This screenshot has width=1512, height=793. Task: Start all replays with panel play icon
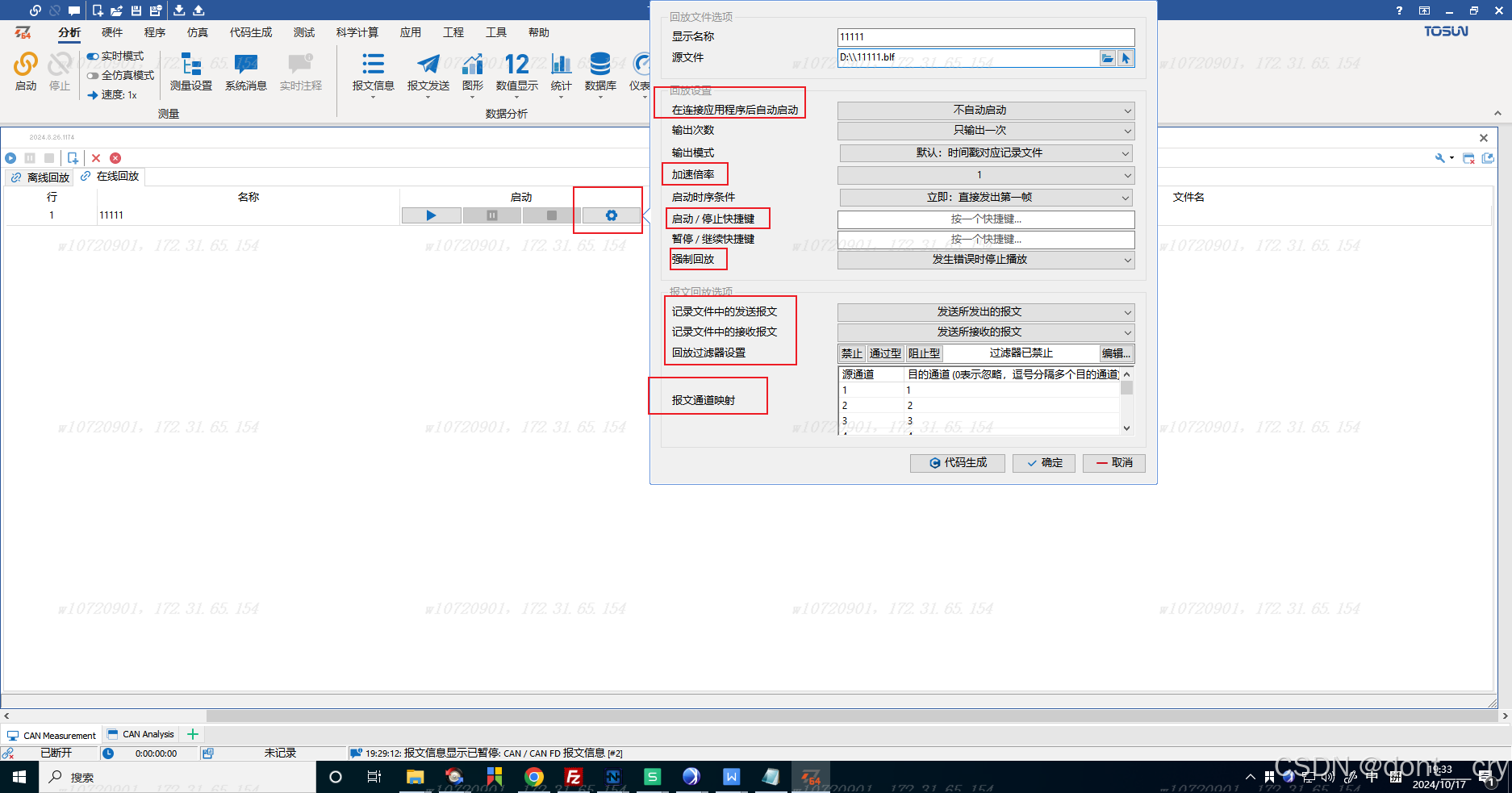tap(10, 158)
